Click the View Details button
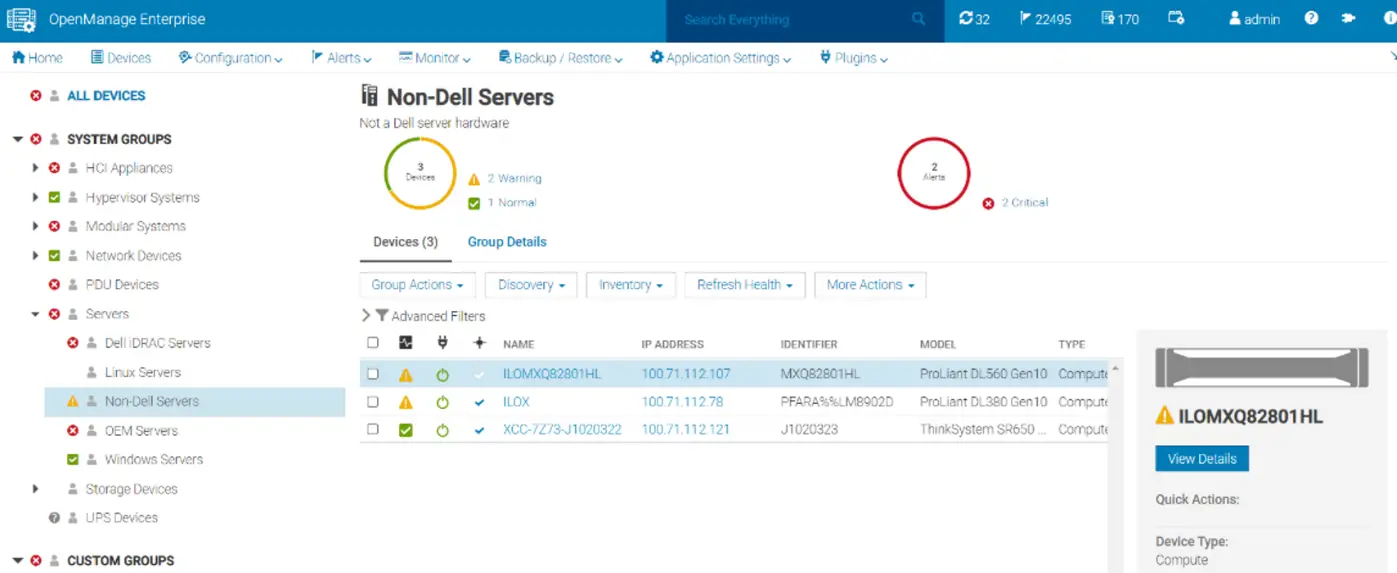The image size is (1397, 573). coord(1202,459)
